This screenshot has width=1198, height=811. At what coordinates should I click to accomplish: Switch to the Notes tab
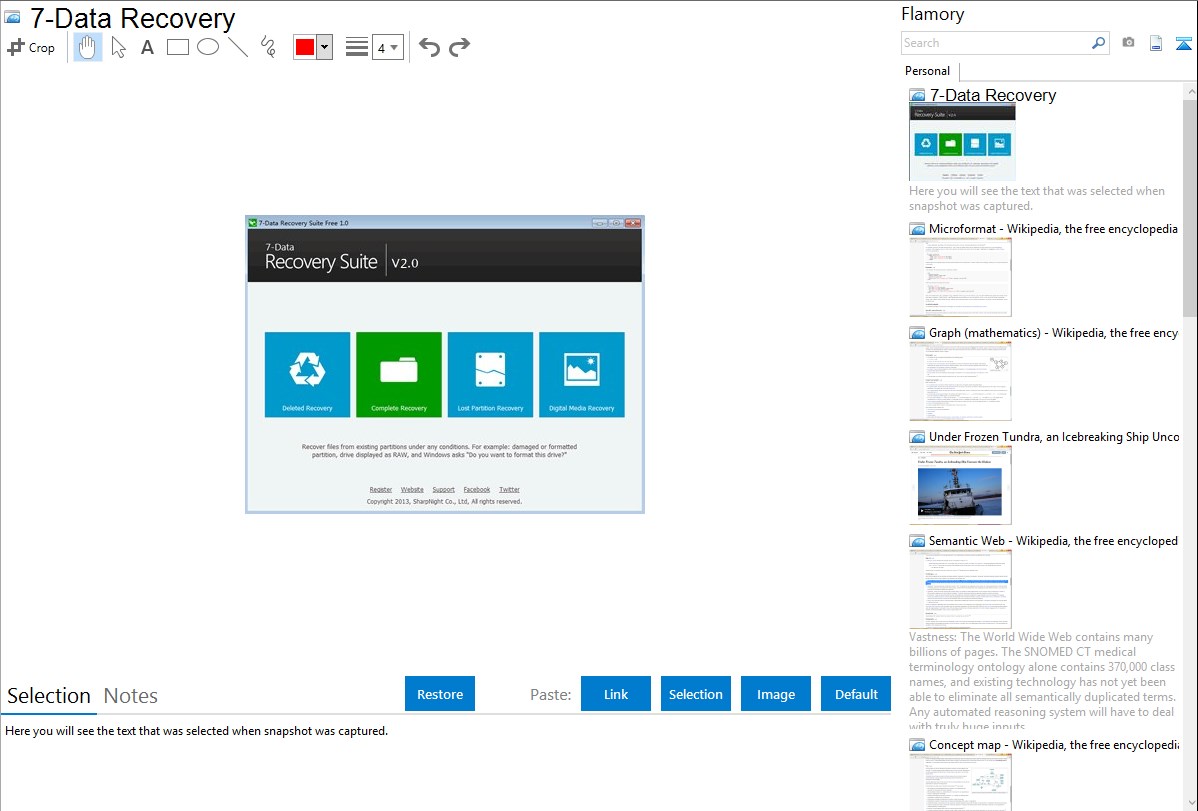tap(131, 696)
